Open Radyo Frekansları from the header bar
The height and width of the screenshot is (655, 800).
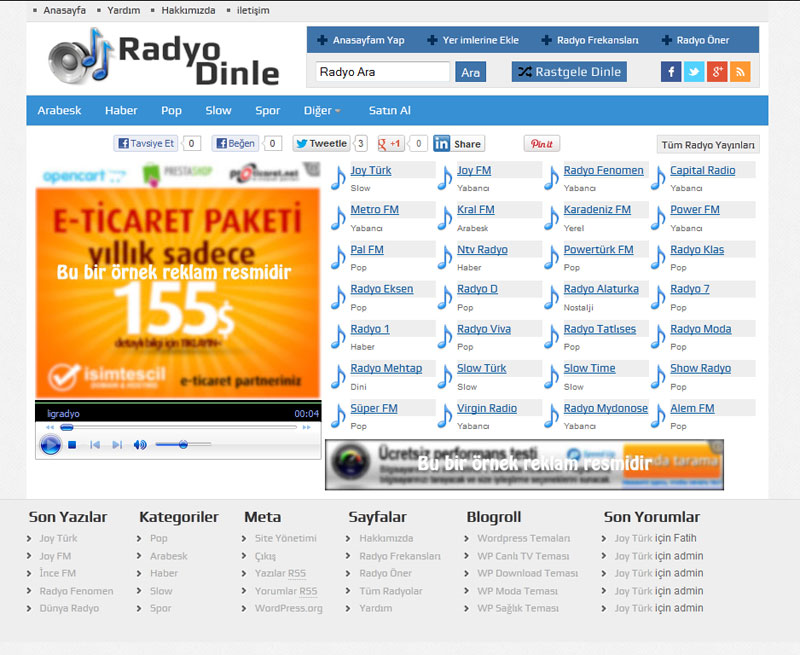pos(590,40)
